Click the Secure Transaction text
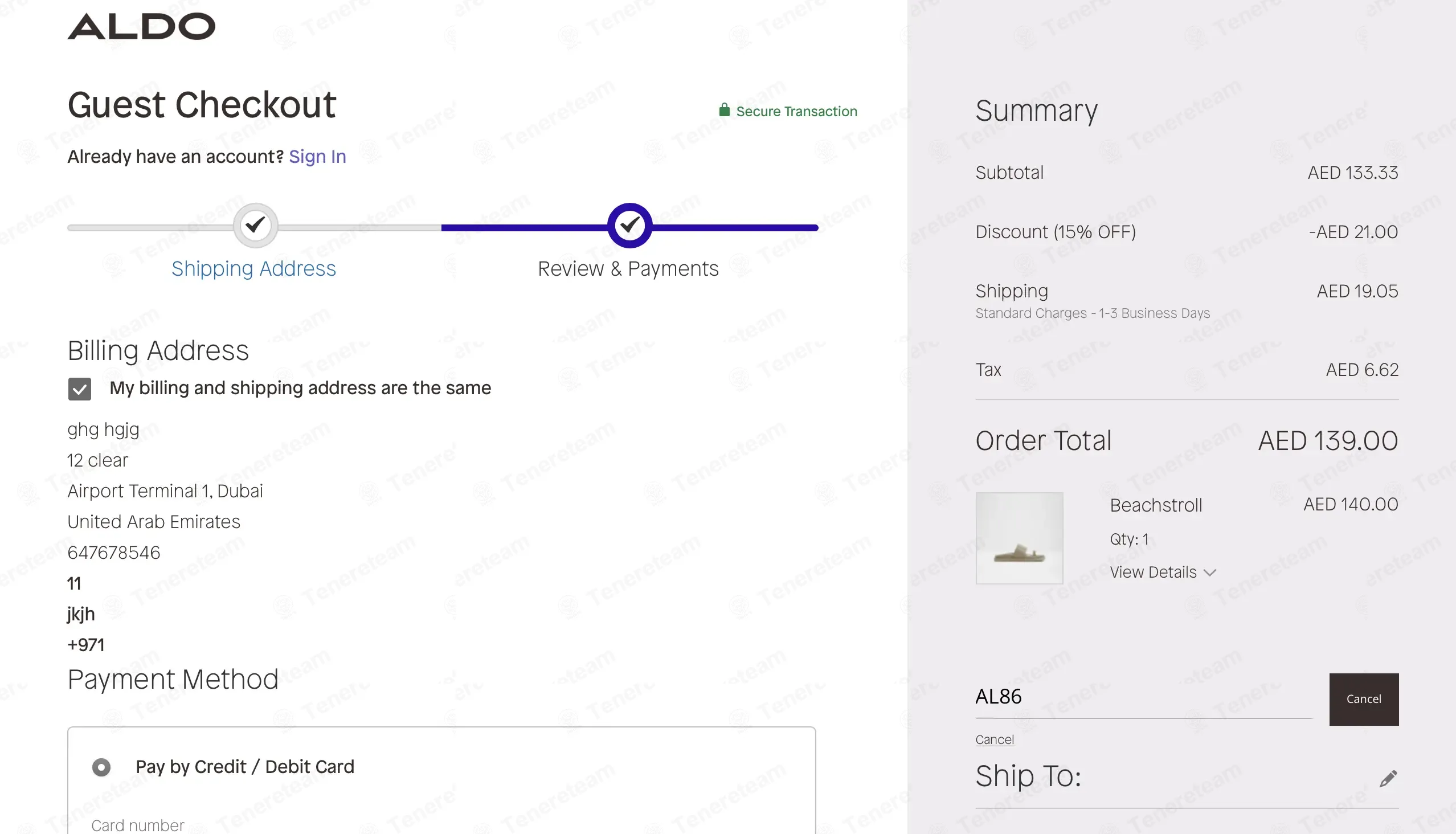Viewport: 1456px width, 834px height. (x=796, y=111)
